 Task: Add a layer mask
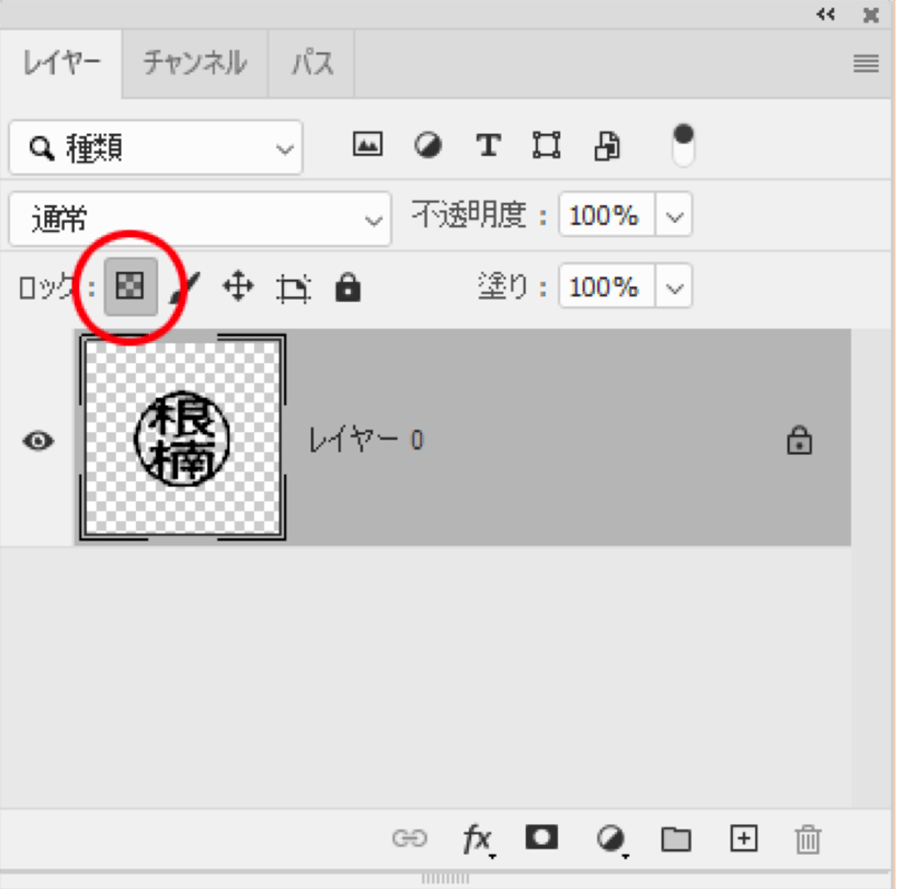pos(541,837)
